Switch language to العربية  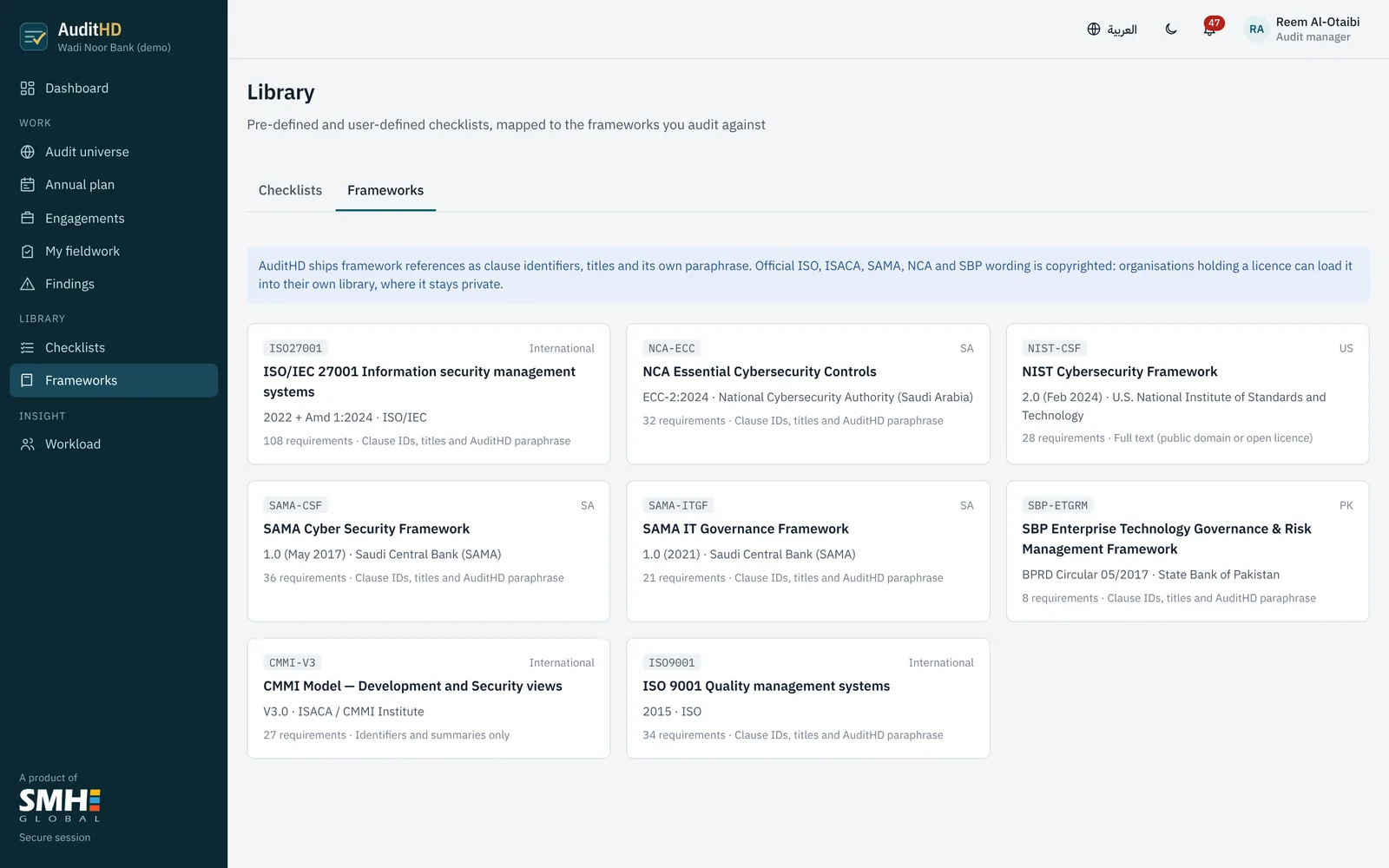1122,30
